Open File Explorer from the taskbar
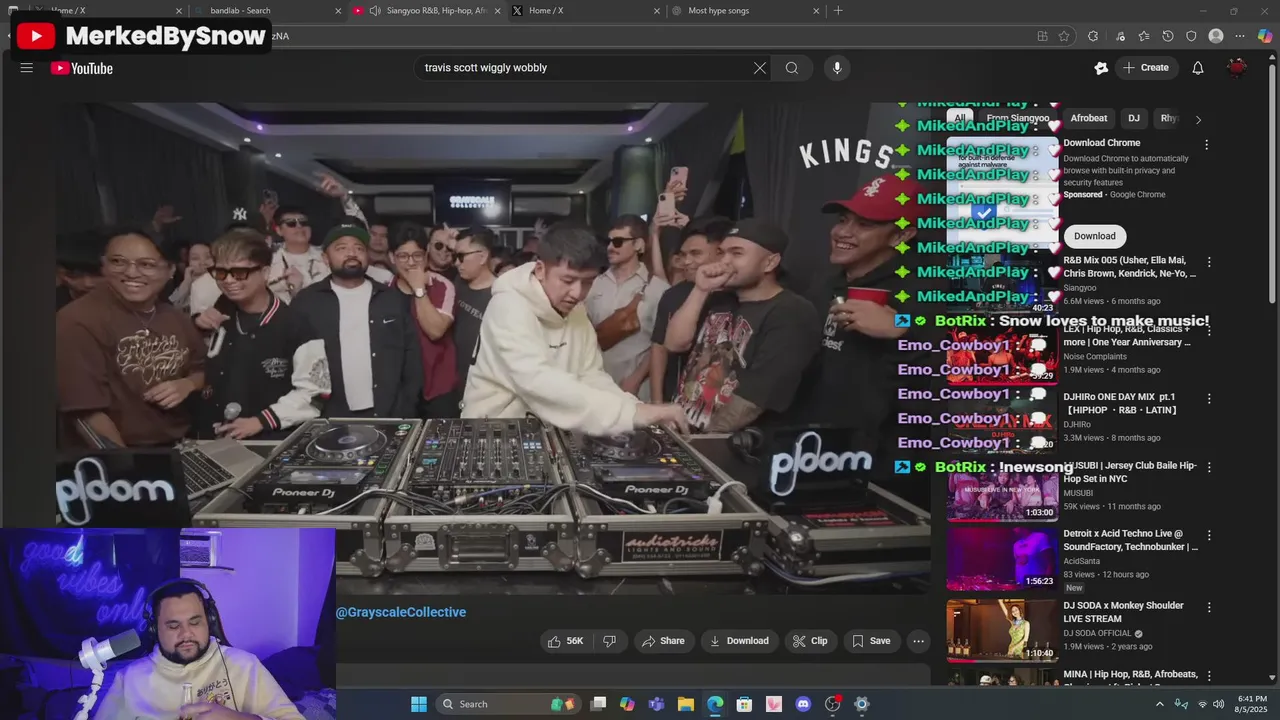 coord(686,704)
